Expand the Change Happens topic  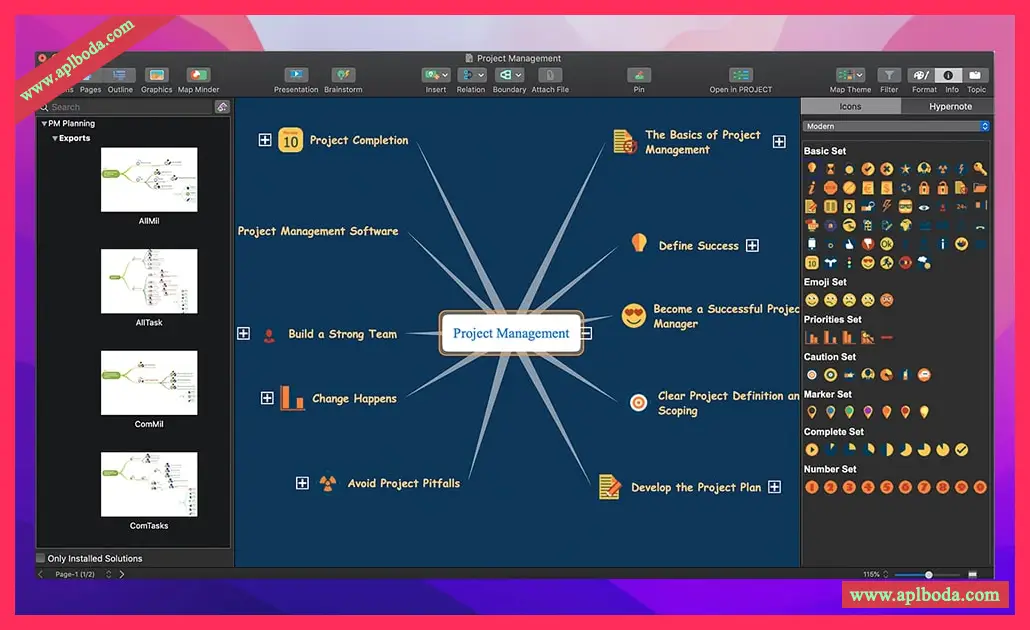click(x=267, y=398)
